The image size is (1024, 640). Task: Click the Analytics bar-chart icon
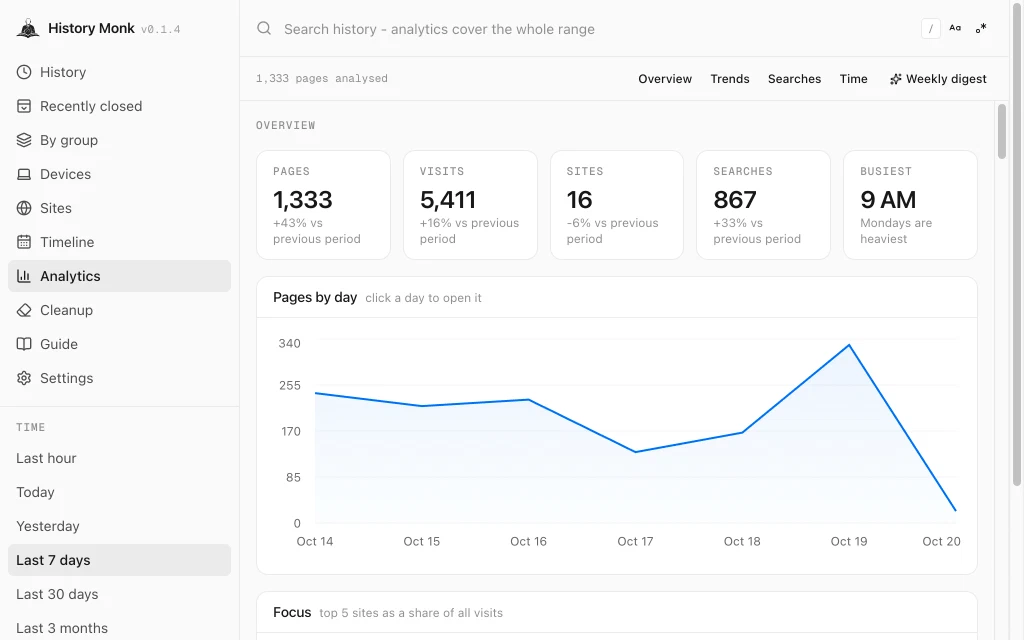click(24, 276)
